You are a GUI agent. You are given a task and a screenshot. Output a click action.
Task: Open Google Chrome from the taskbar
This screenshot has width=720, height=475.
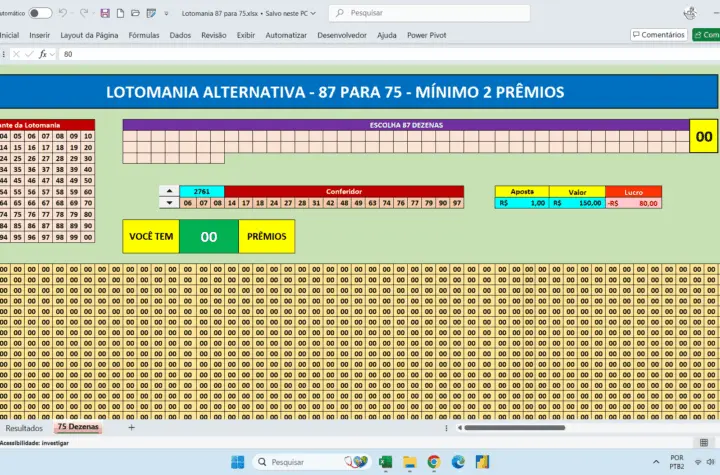pyautogui.click(x=433, y=462)
